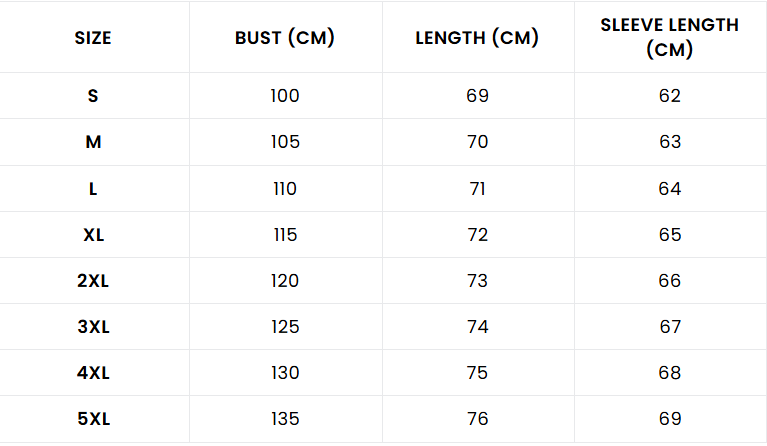Select the SLEEVE LENGTH (CM) header
This screenshot has height=446, width=767.
(x=669, y=37)
